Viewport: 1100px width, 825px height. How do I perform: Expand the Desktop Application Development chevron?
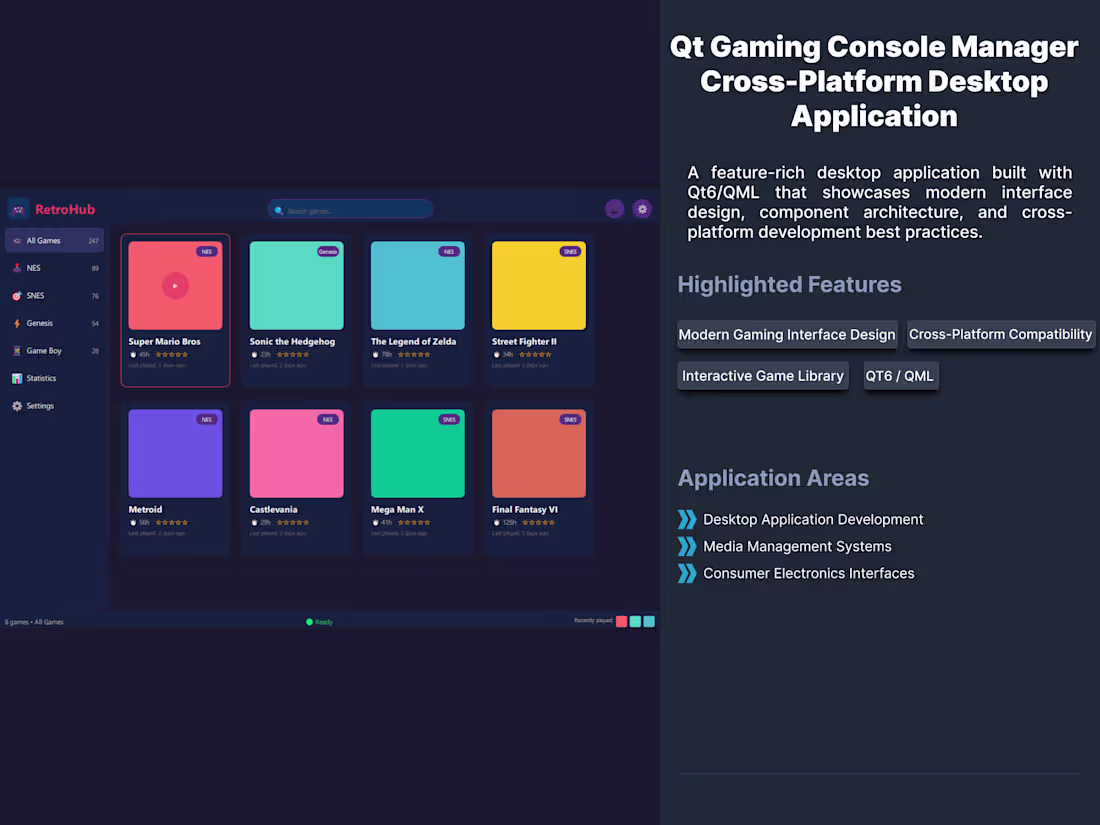point(686,519)
